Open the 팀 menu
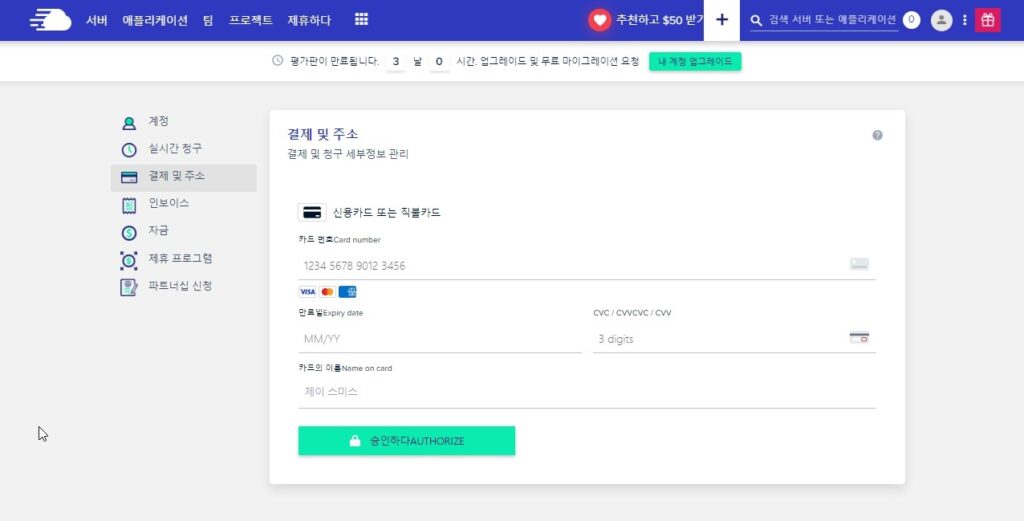Screen dimensions: 1024x521 point(208,20)
